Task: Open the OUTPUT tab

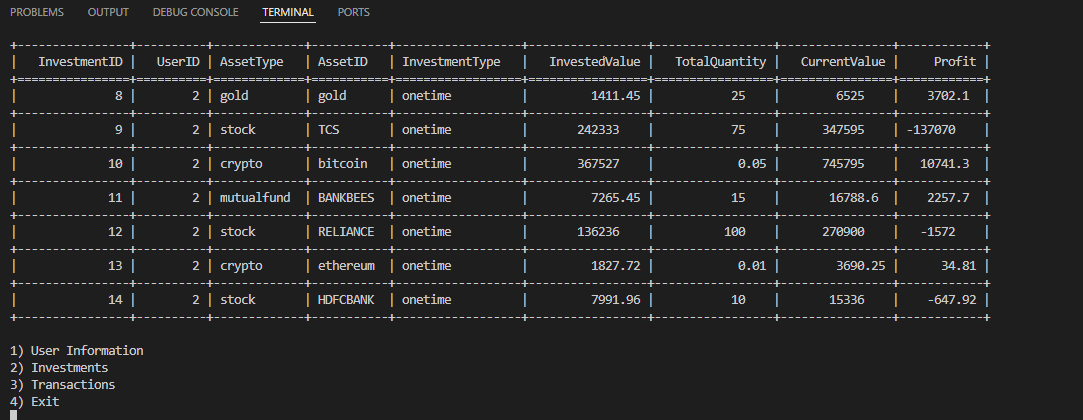Action: click(108, 12)
